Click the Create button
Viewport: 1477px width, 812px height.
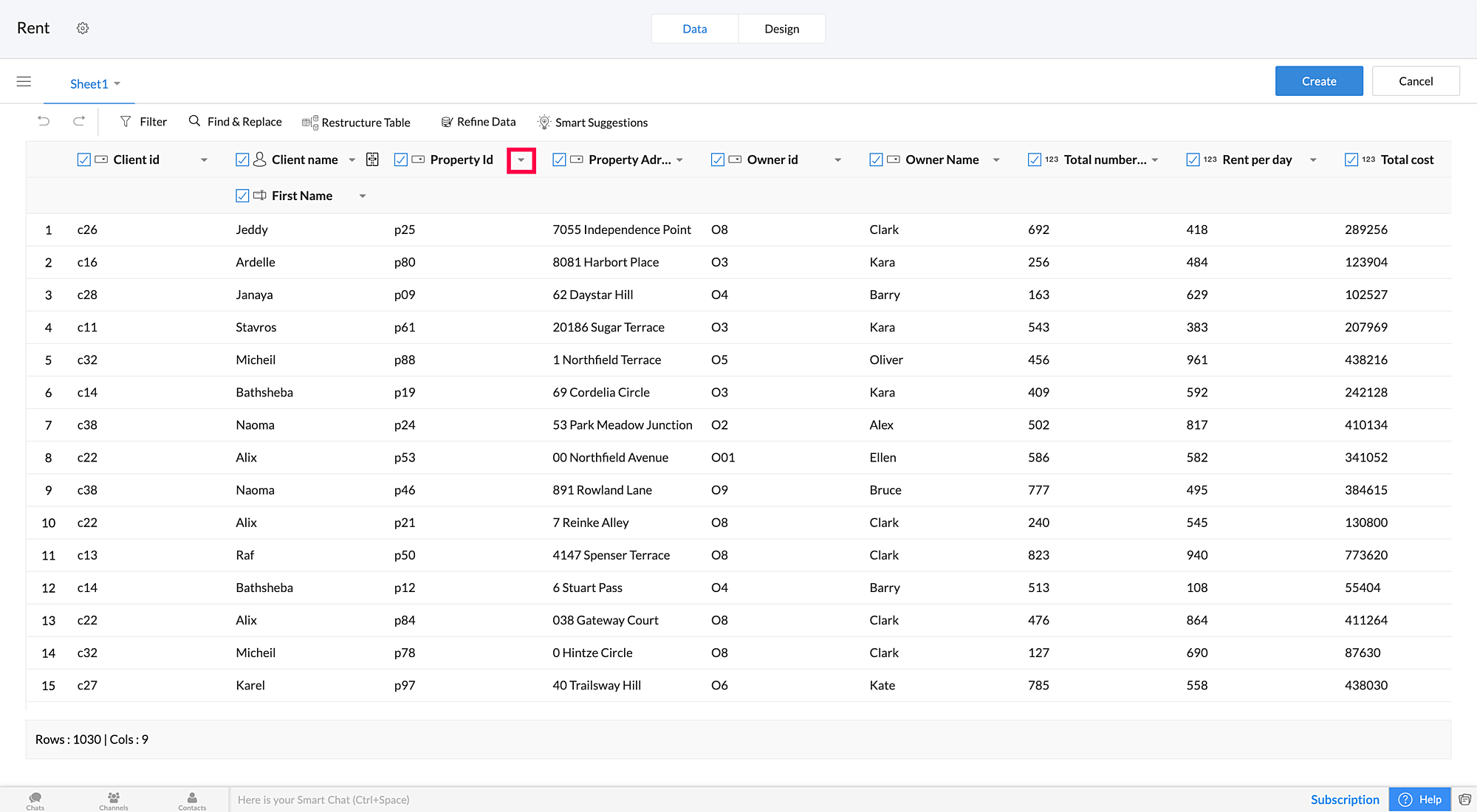[x=1319, y=81]
